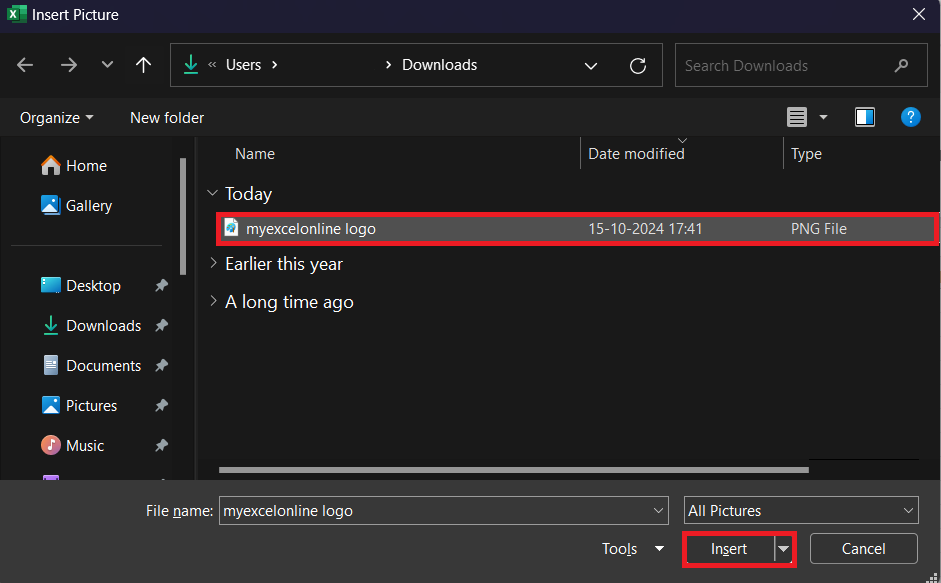Click the file list horizontal scrollbar
The width and height of the screenshot is (941, 583).
pyautogui.click(x=514, y=470)
